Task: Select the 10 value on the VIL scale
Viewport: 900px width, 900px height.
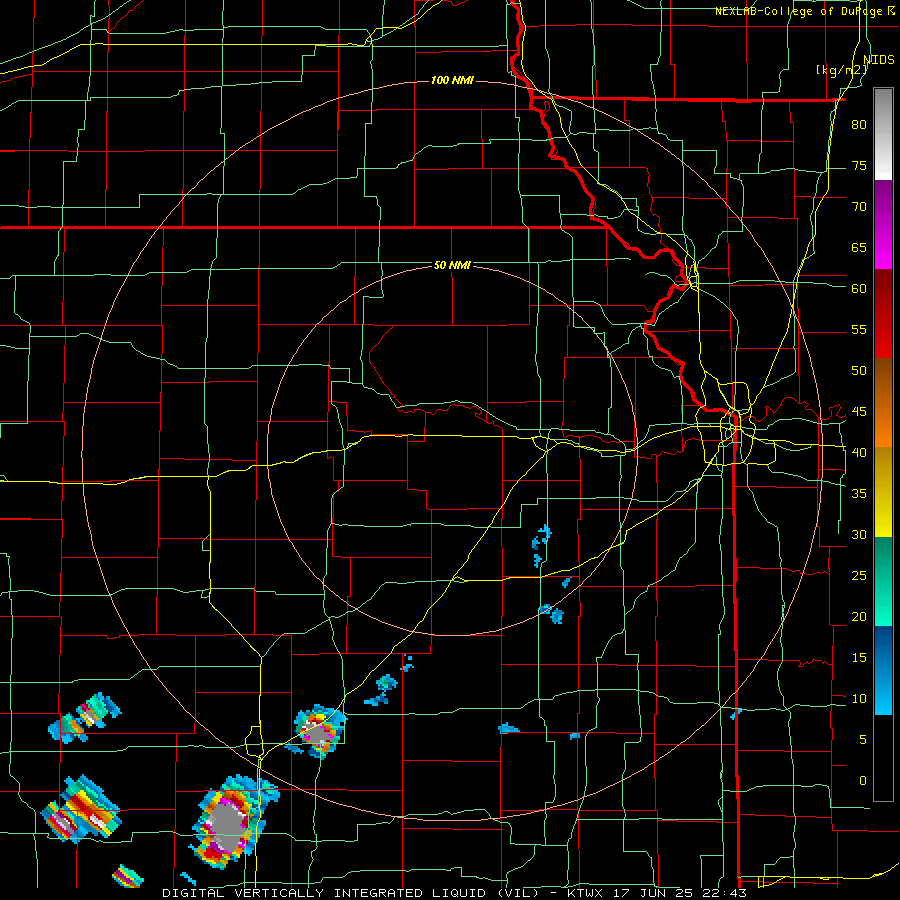Action: point(859,699)
